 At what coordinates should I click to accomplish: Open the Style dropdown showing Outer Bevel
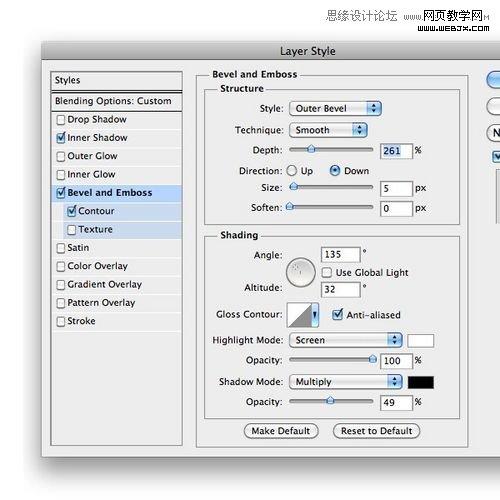click(335, 109)
